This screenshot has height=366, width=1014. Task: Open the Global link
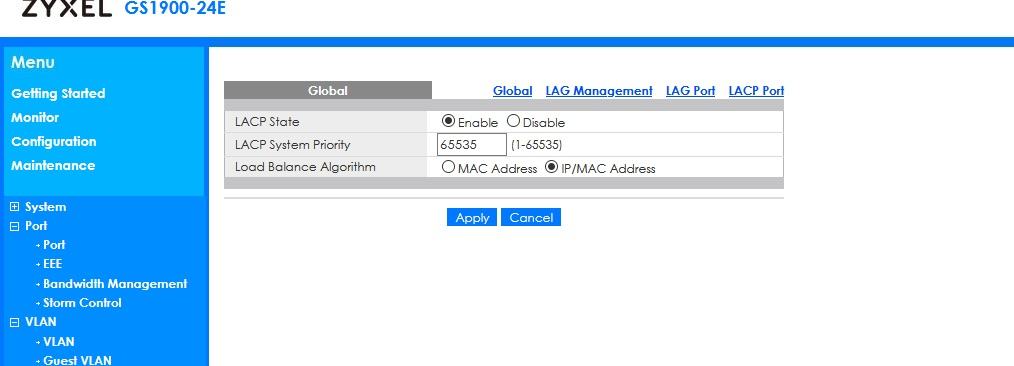513,91
